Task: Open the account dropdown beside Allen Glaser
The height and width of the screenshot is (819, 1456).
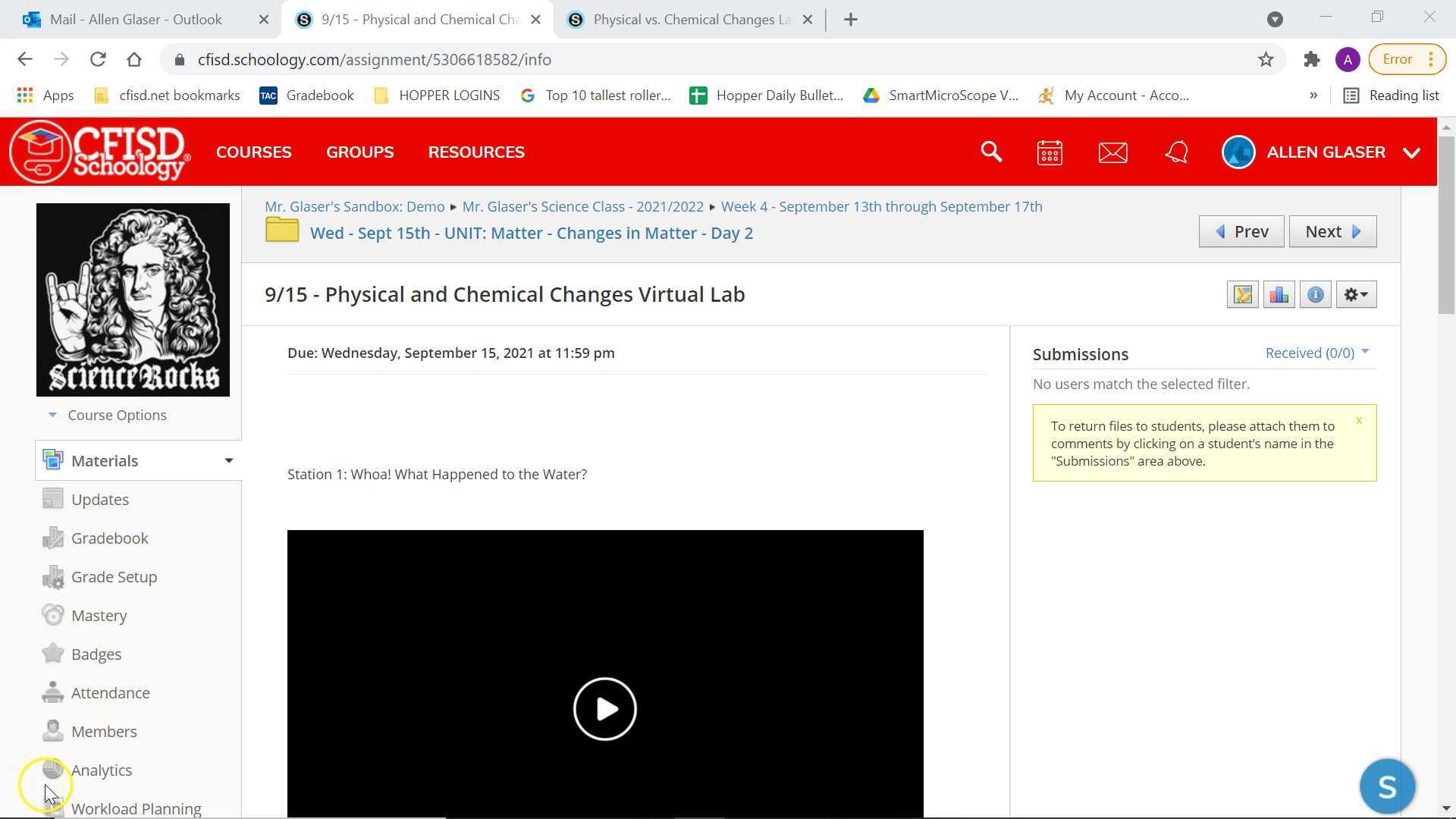Action: [1411, 152]
